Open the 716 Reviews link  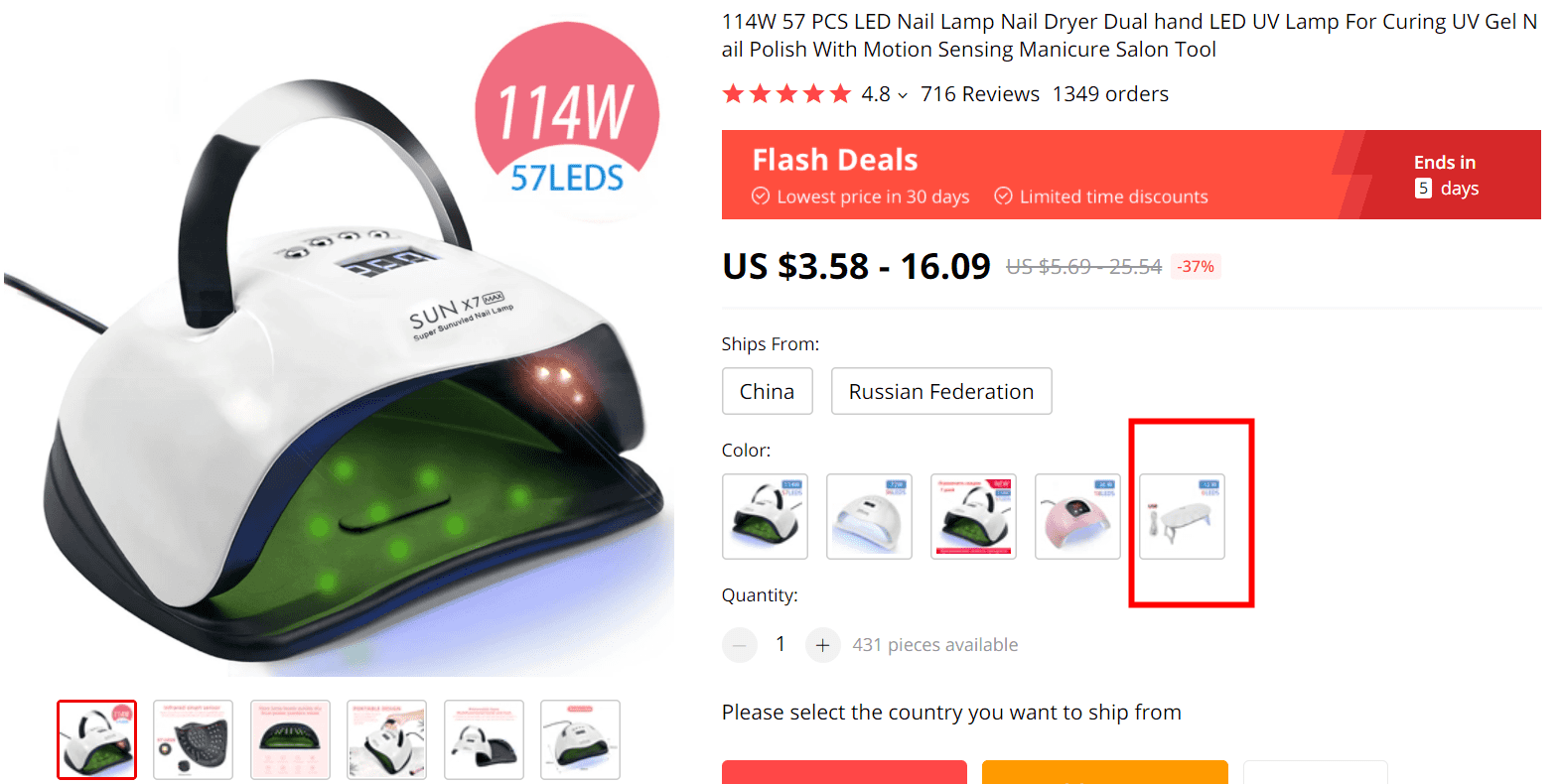pos(979,94)
